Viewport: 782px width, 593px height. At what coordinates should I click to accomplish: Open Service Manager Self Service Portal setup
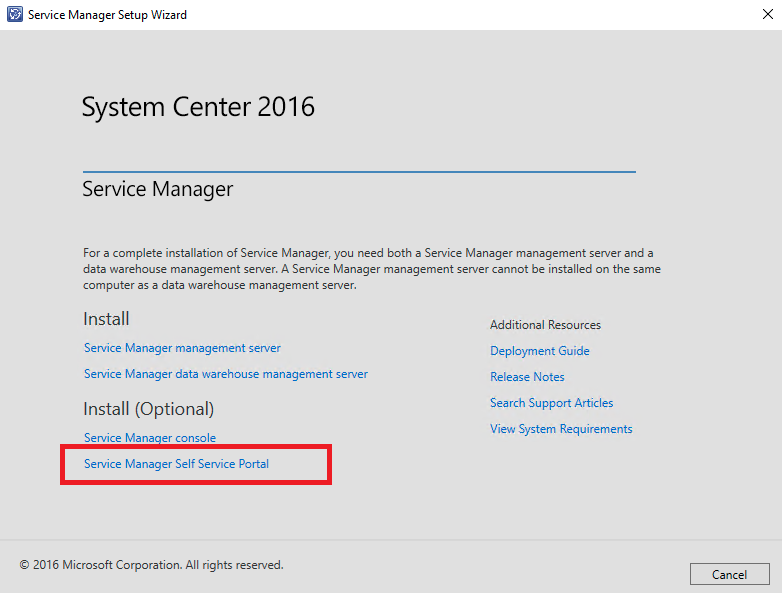176,464
